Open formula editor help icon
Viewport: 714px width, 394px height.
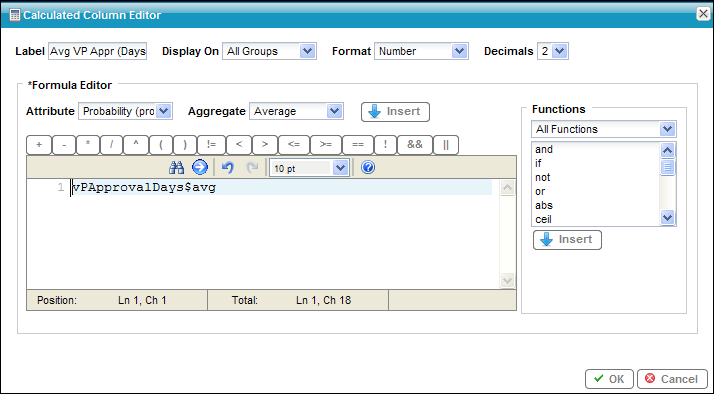point(368,168)
